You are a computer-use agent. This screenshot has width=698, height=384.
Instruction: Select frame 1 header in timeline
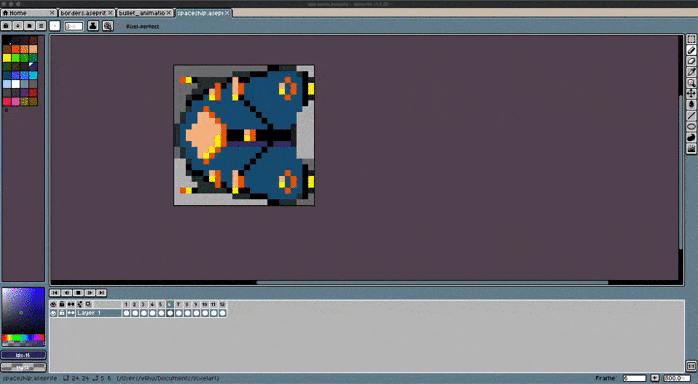pos(126,304)
